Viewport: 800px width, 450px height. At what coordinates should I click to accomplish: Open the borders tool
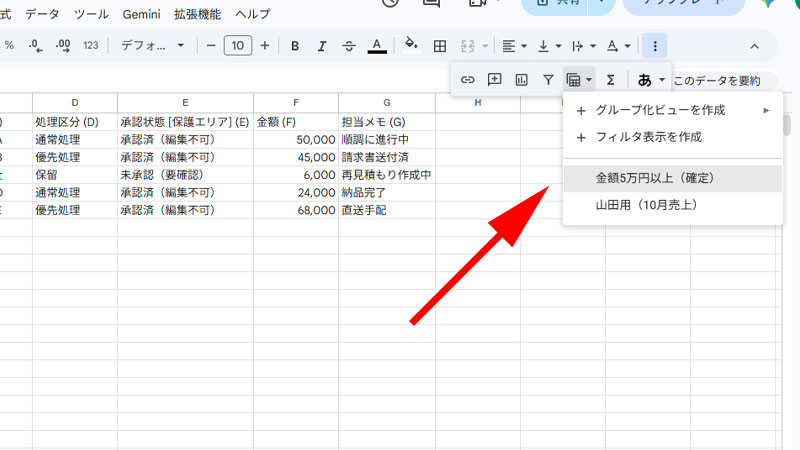[x=439, y=46]
